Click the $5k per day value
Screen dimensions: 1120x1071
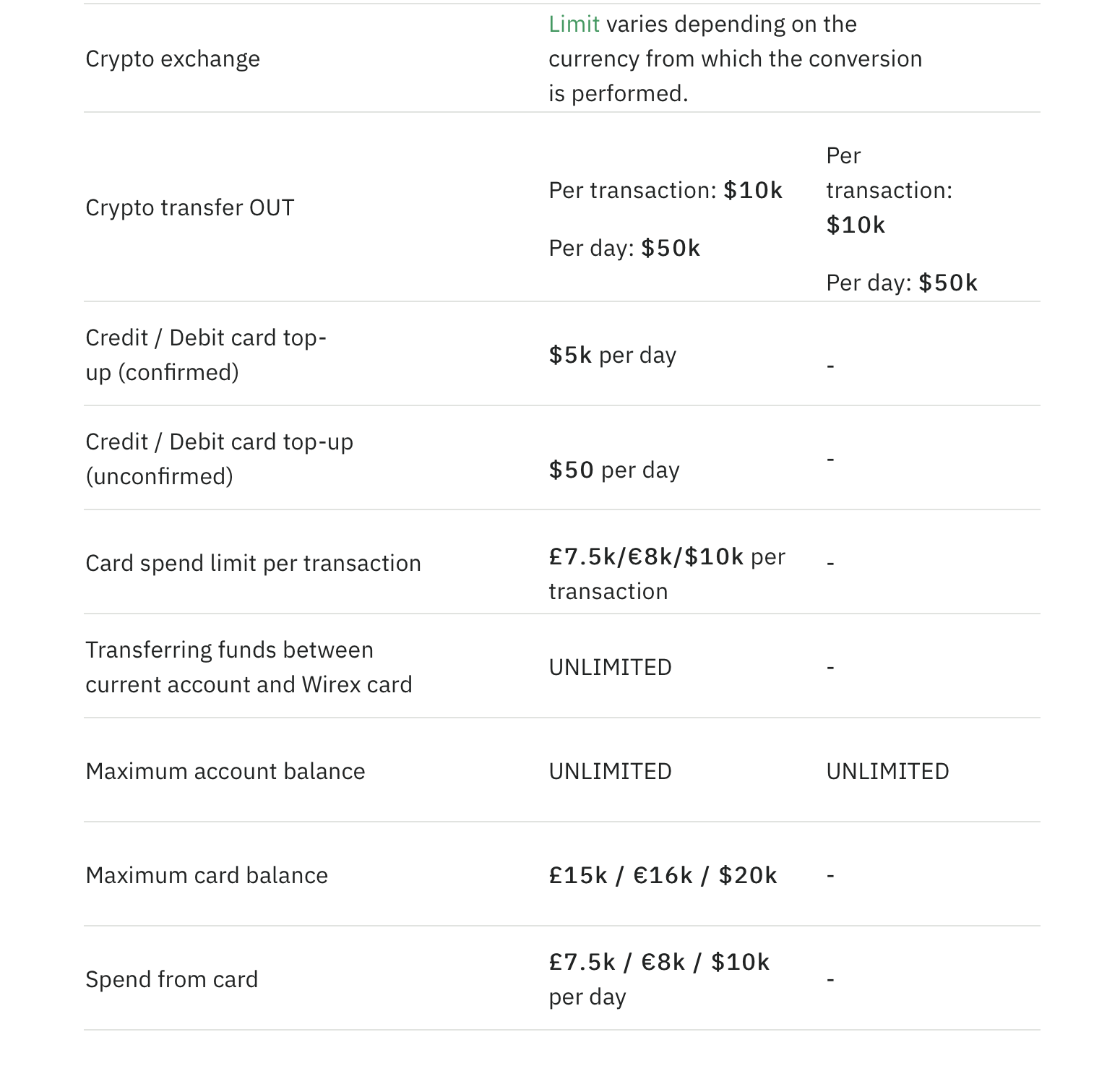[613, 356]
